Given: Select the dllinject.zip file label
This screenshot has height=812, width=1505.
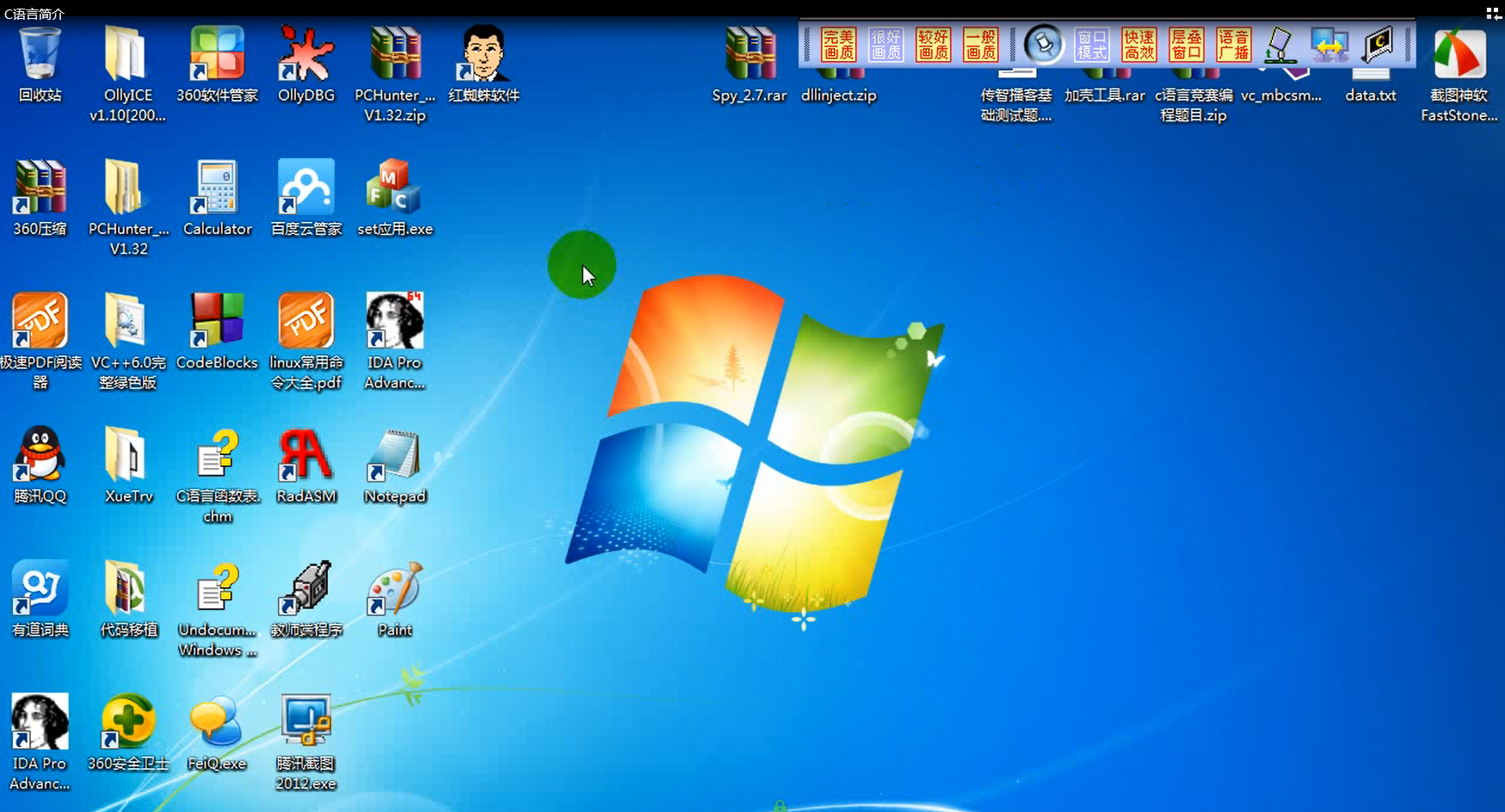Looking at the screenshot, I should [x=838, y=95].
